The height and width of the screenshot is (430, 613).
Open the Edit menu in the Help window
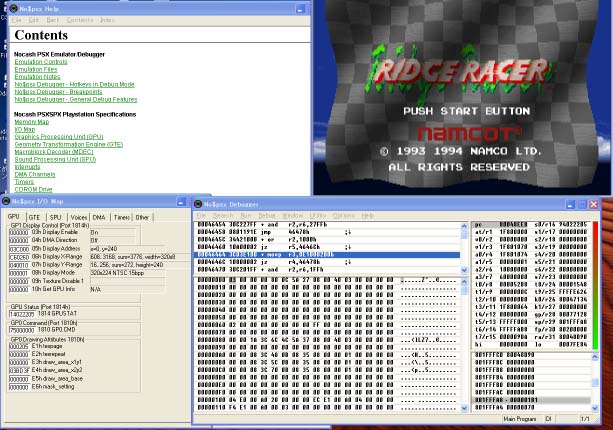coord(33,20)
